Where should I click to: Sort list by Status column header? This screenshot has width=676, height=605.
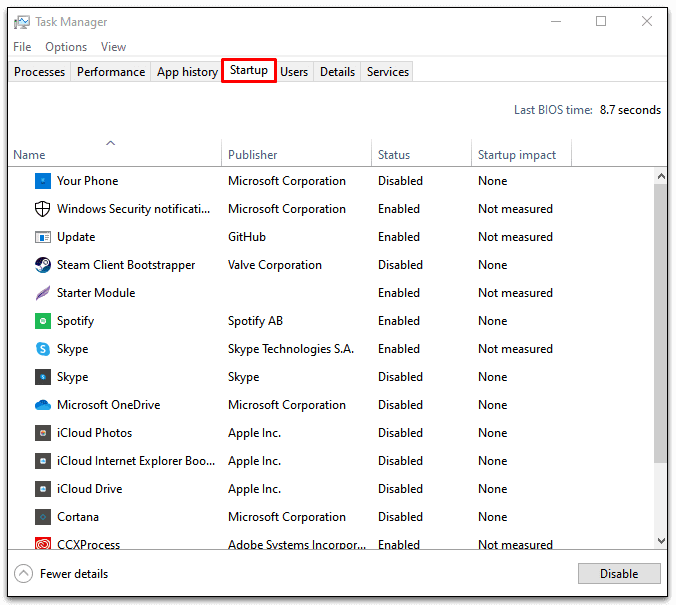click(x=394, y=155)
